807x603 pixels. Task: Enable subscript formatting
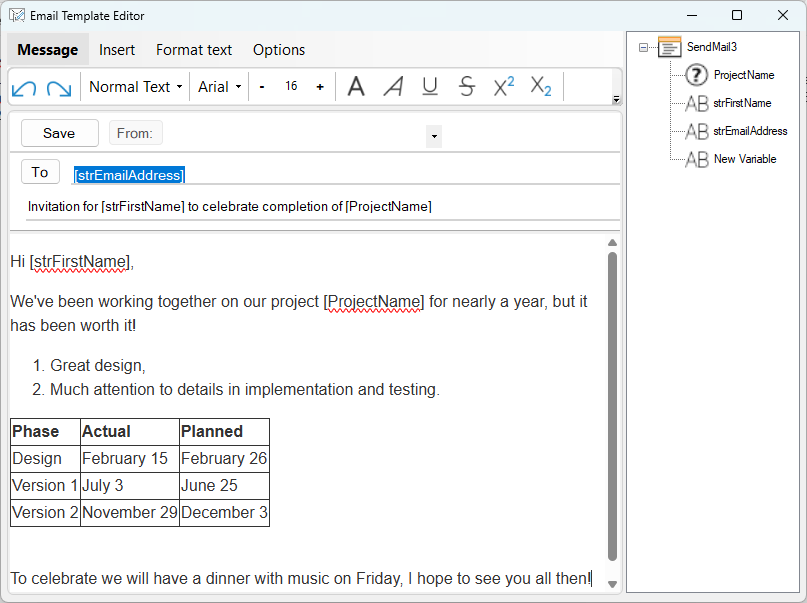click(x=540, y=87)
